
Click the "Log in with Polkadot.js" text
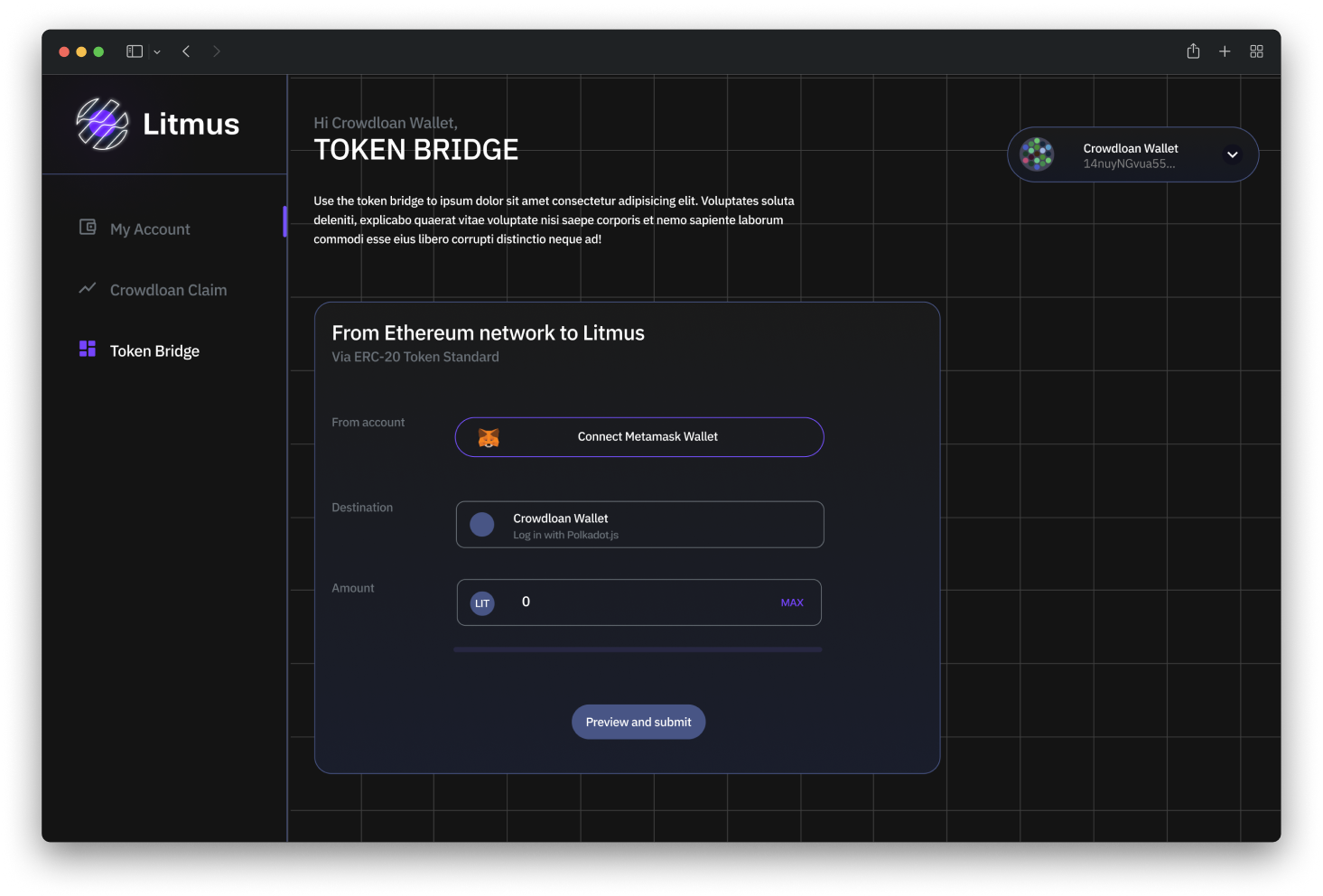point(566,536)
